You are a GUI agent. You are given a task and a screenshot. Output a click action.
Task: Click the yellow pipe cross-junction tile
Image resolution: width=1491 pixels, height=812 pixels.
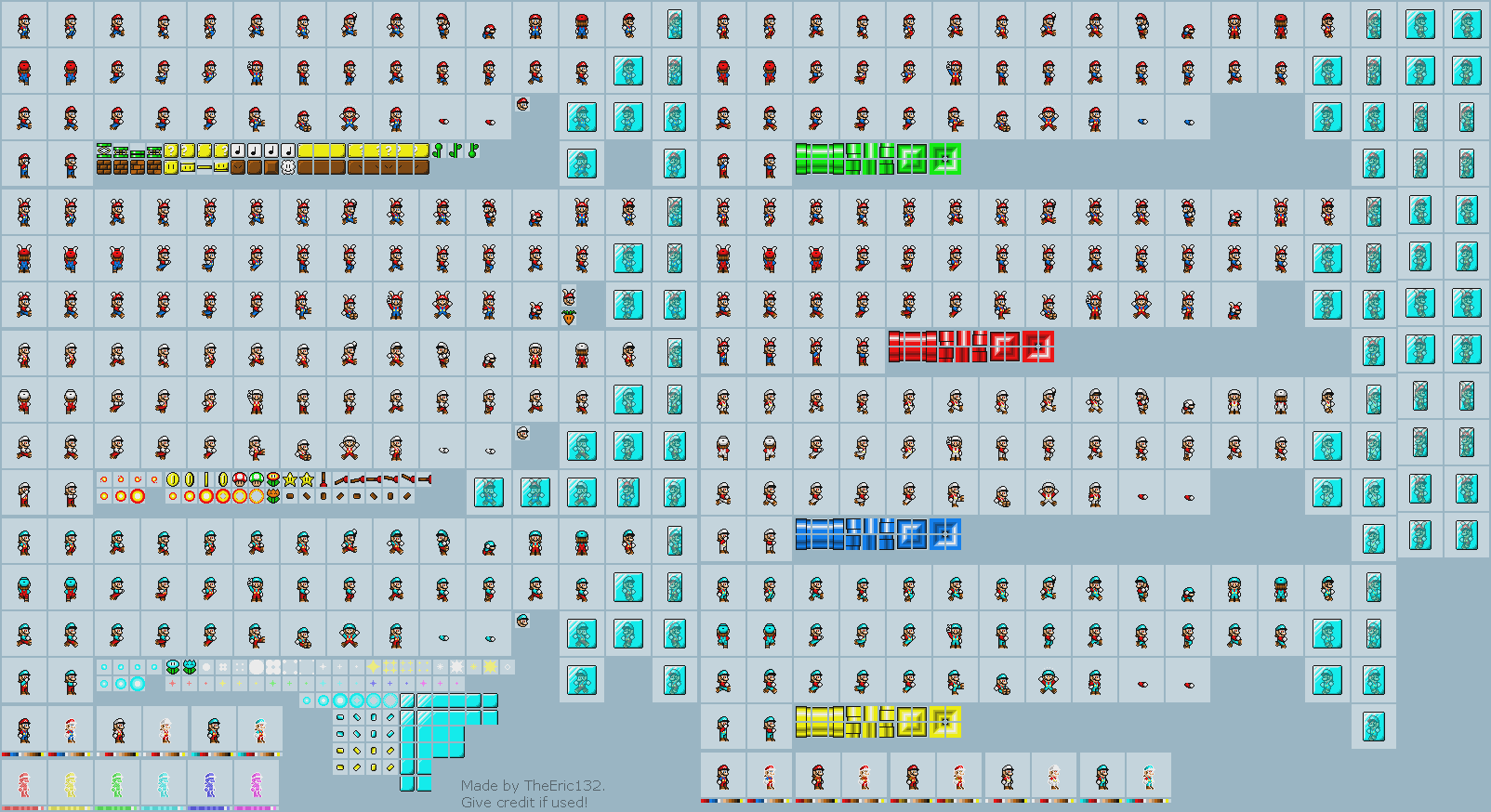[x=945, y=722]
